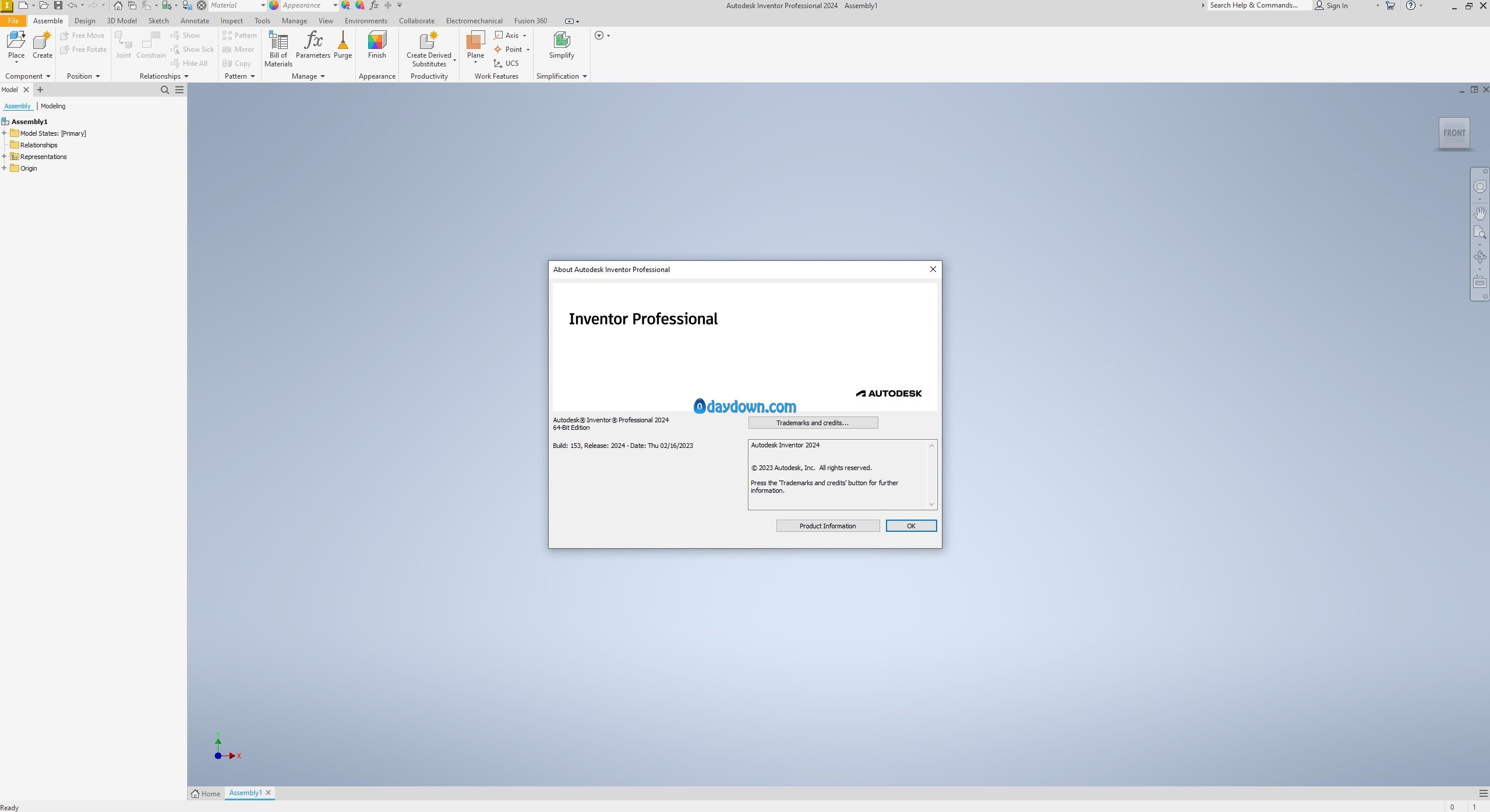Click OK in the About dialog
The image size is (1490, 812).
point(910,526)
